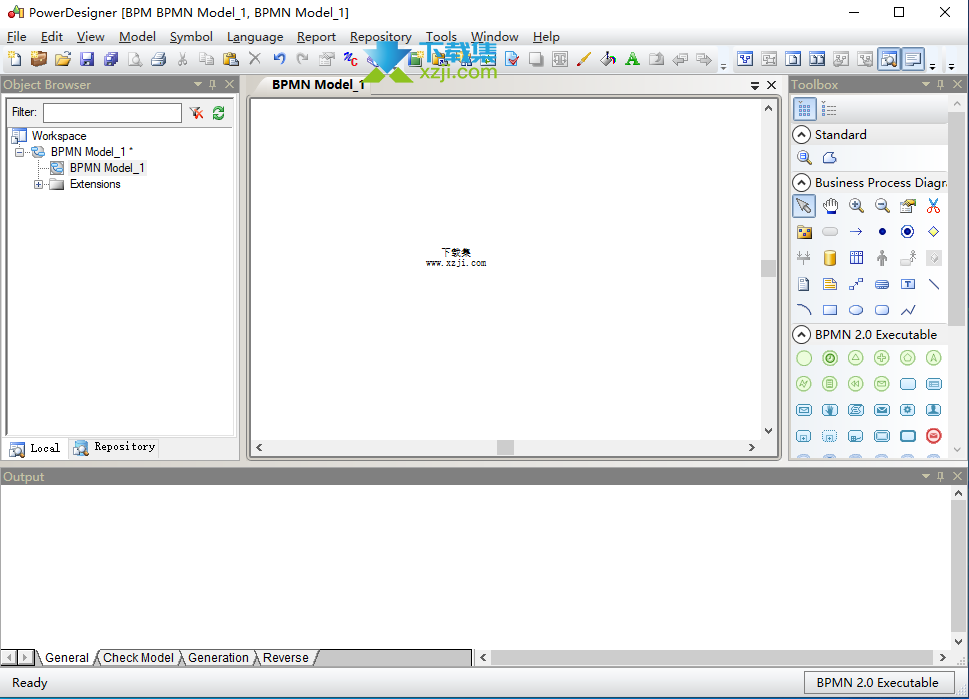
Task: Refresh the Object Browser with green arrows icon
Action: click(x=219, y=112)
